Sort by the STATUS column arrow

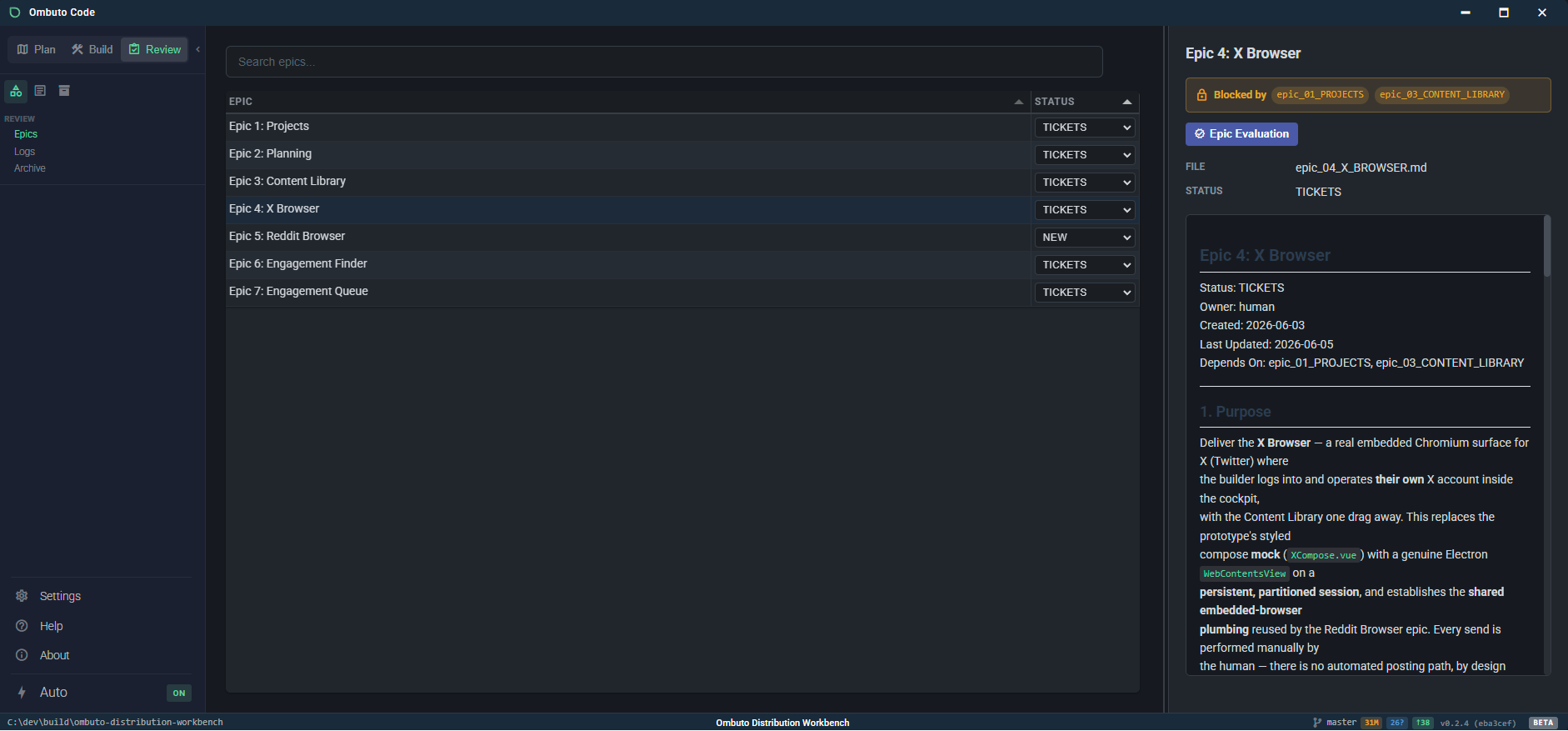(1127, 102)
